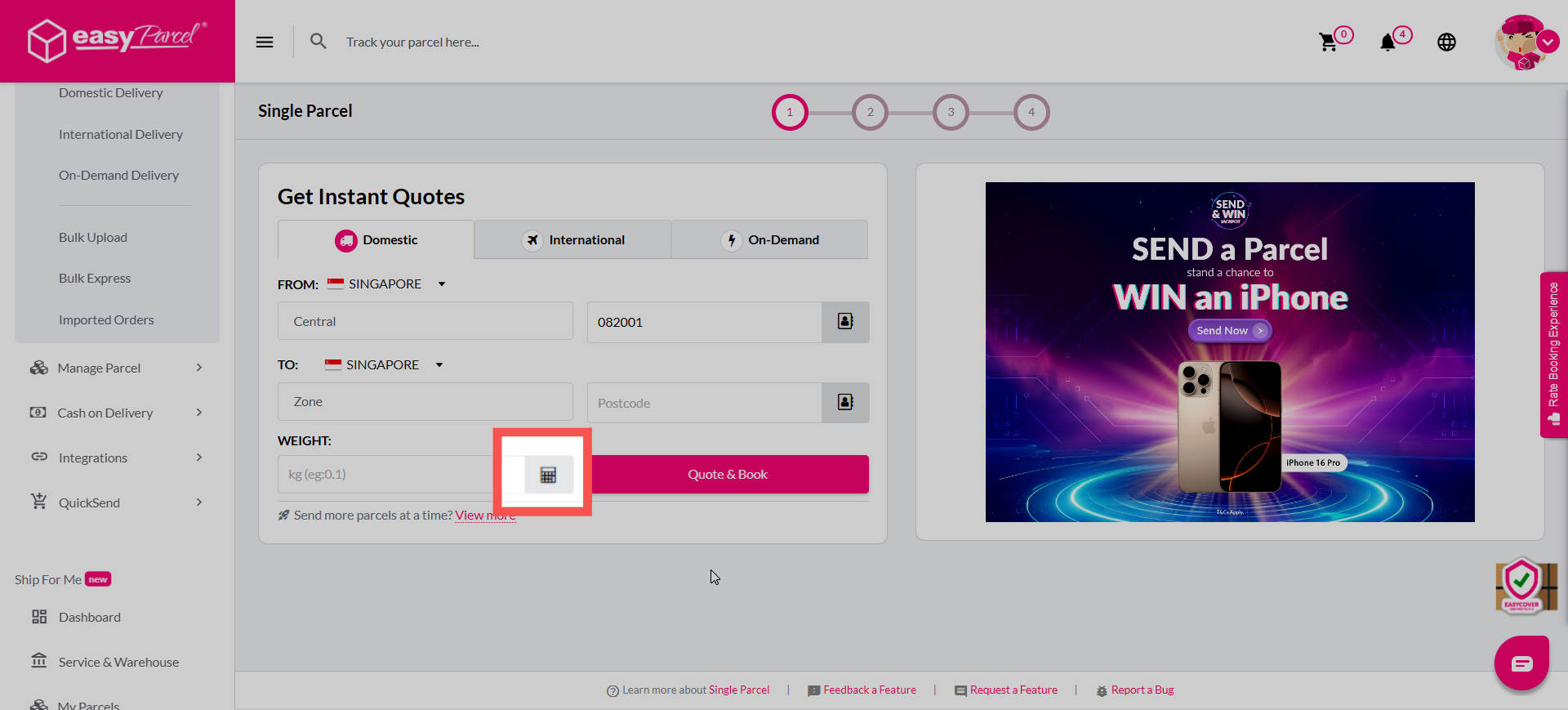This screenshot has height=710, width=1568.
Task: Open the TO country dropdown
Action: point(384,365)
